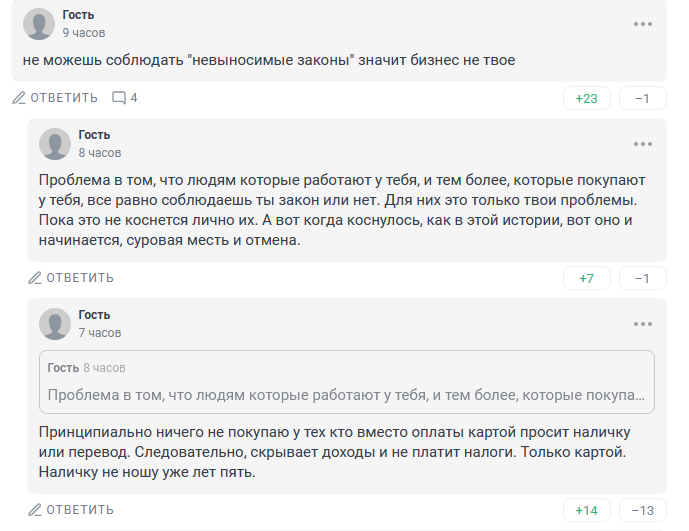Open three-dot menu on 8 часов comment

(642, 144)
